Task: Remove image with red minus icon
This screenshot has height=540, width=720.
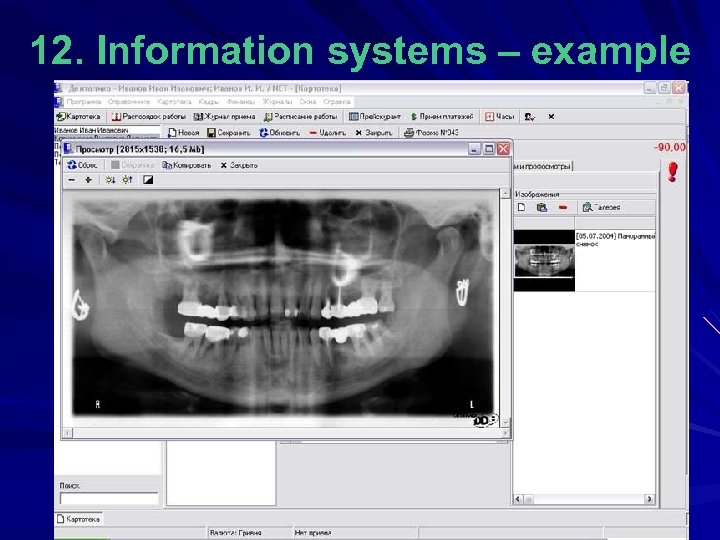Action: point(563,208)
